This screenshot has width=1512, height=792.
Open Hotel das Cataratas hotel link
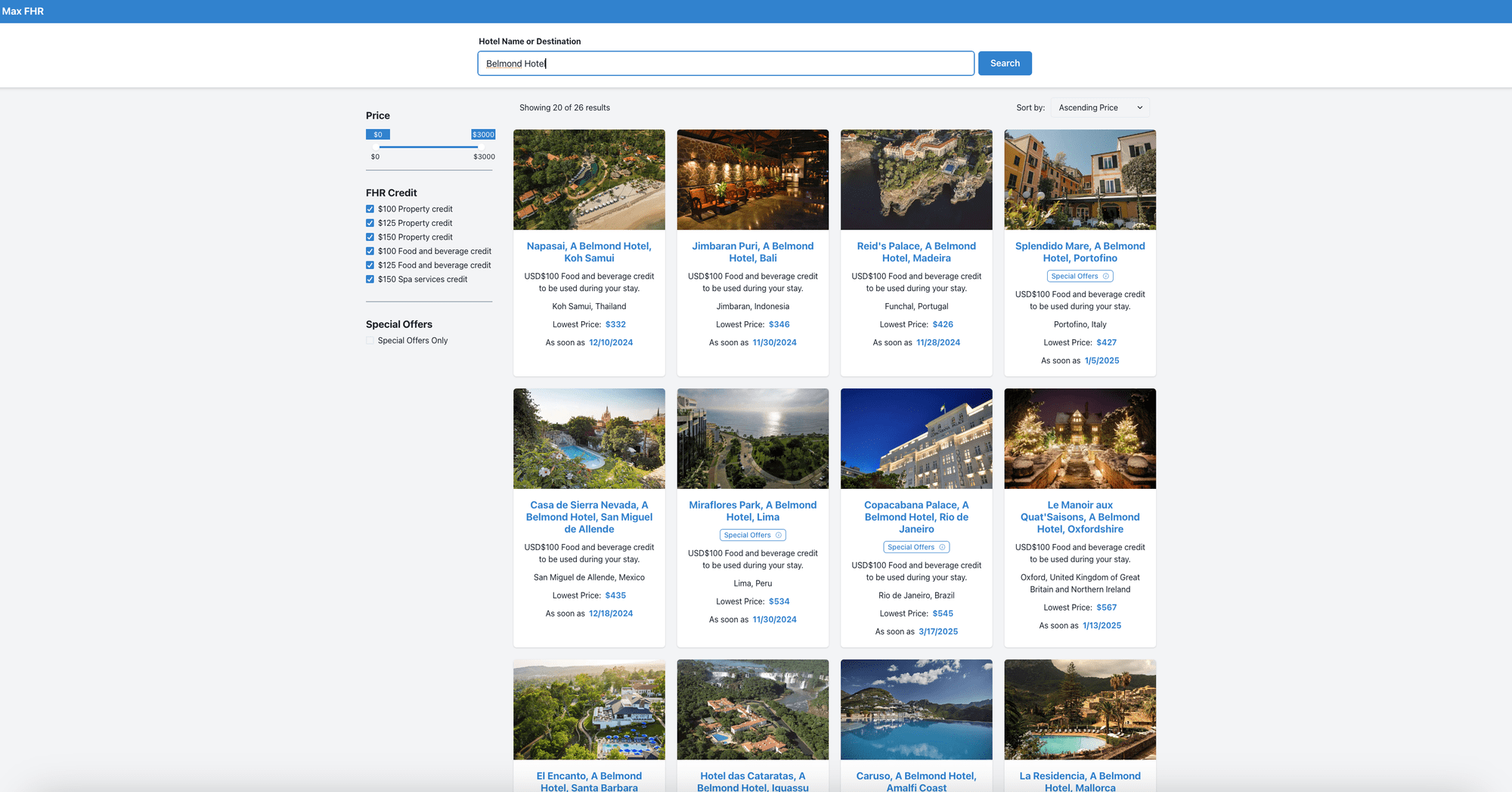[x=753, y=781]
